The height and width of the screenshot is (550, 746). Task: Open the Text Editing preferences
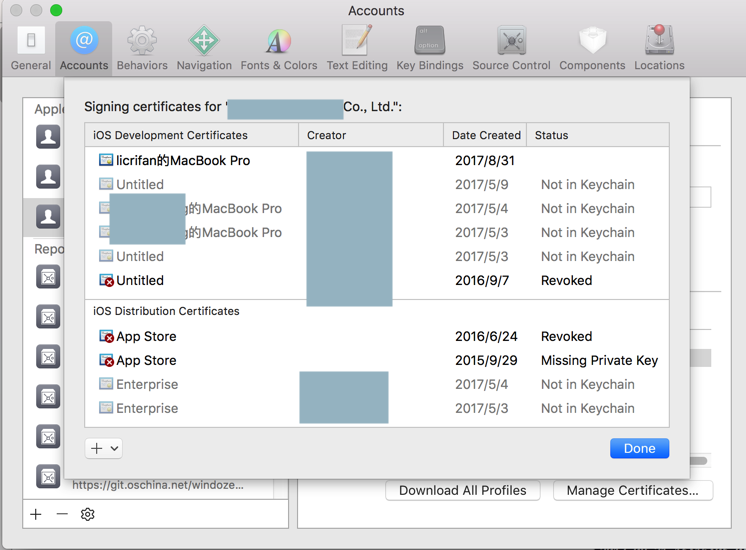coord(357,48)
